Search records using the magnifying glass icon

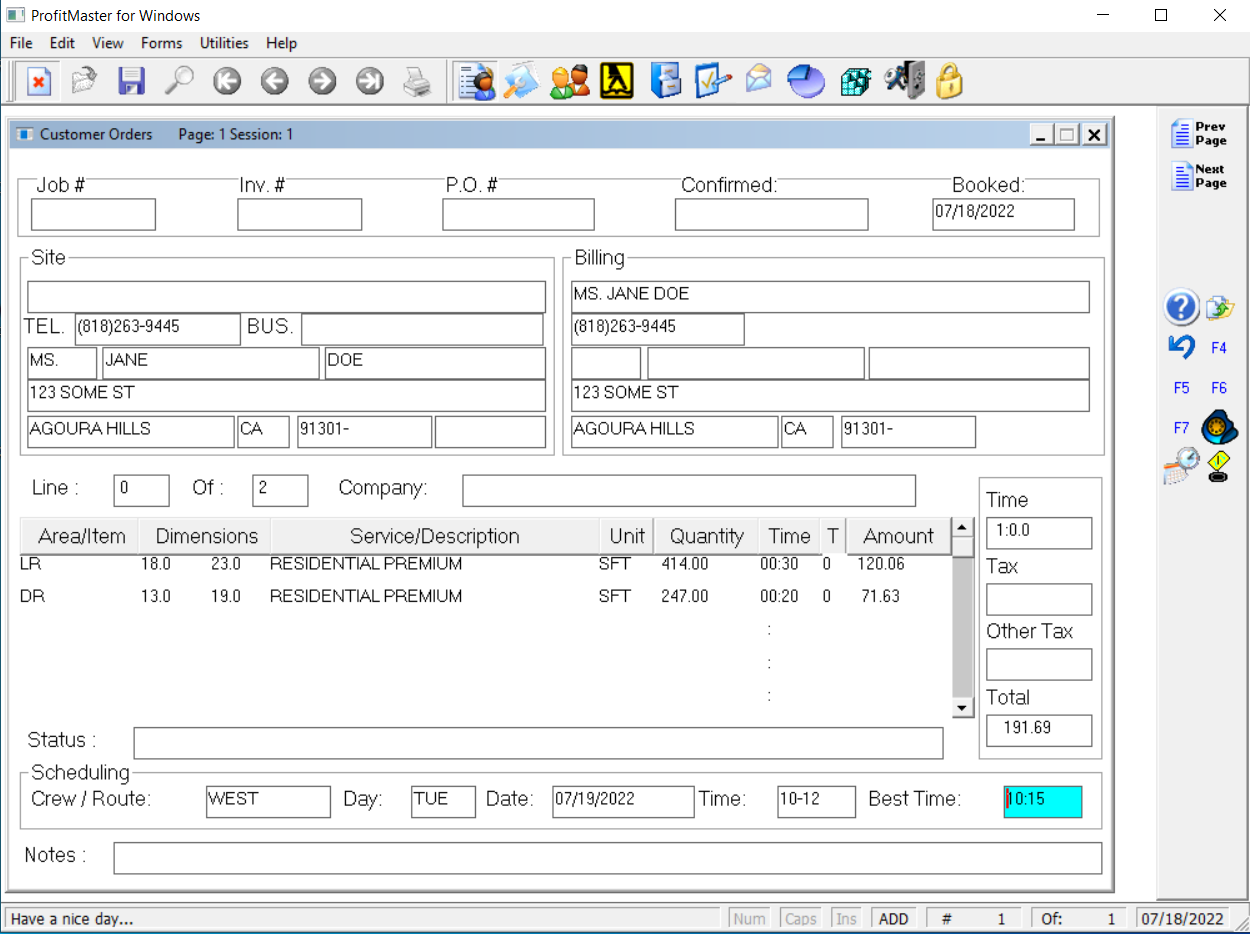point(178,81)
